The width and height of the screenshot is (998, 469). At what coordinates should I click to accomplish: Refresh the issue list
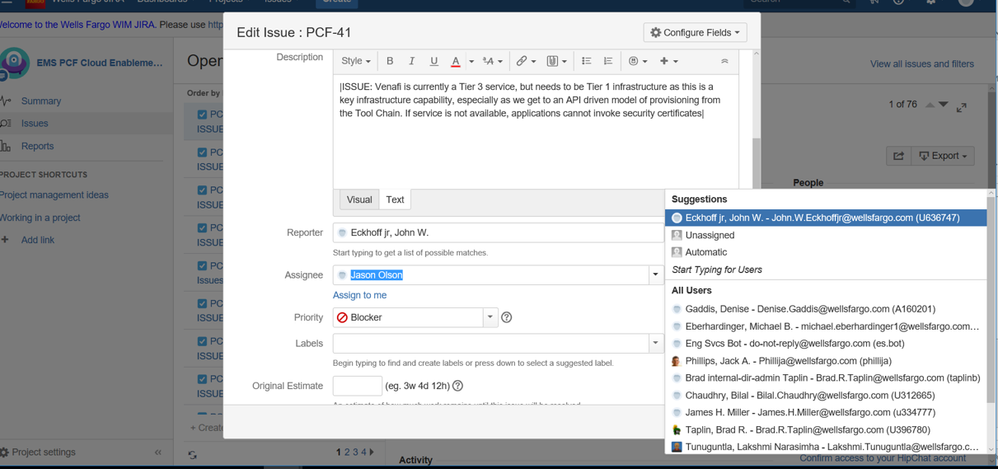tap(193, 455)
